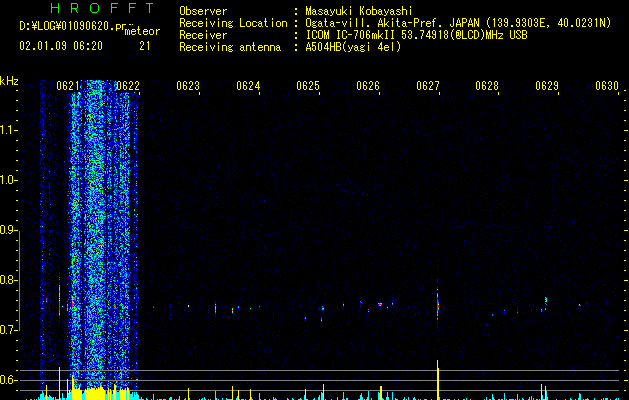Screen dimensions: 629x400
Task: Click the 0.9 kHz frequency label
Action: click(x=9, y=230)
